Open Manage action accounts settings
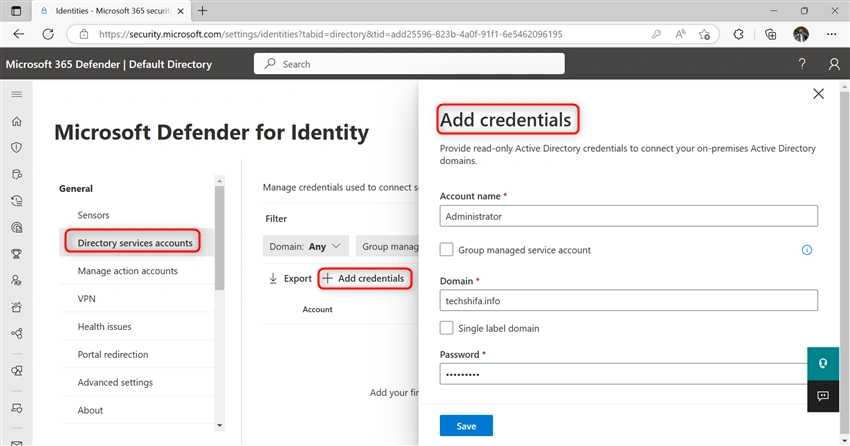 pyautogui.click(x=127, y=271)
